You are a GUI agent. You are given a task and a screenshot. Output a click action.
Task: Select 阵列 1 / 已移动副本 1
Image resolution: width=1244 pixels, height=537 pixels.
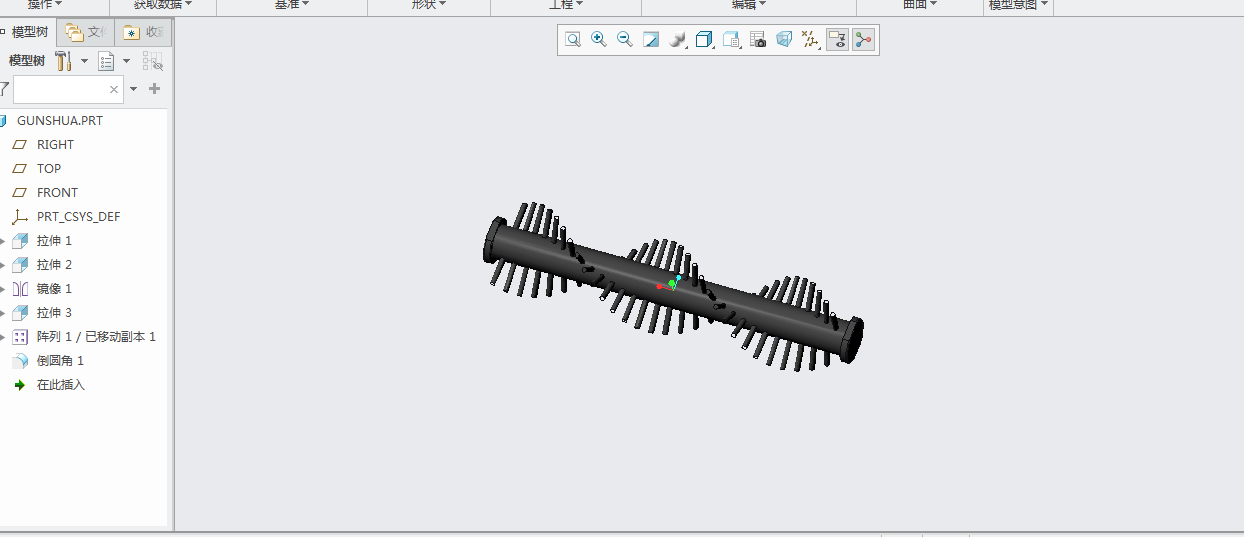click(x=96, y=336)
